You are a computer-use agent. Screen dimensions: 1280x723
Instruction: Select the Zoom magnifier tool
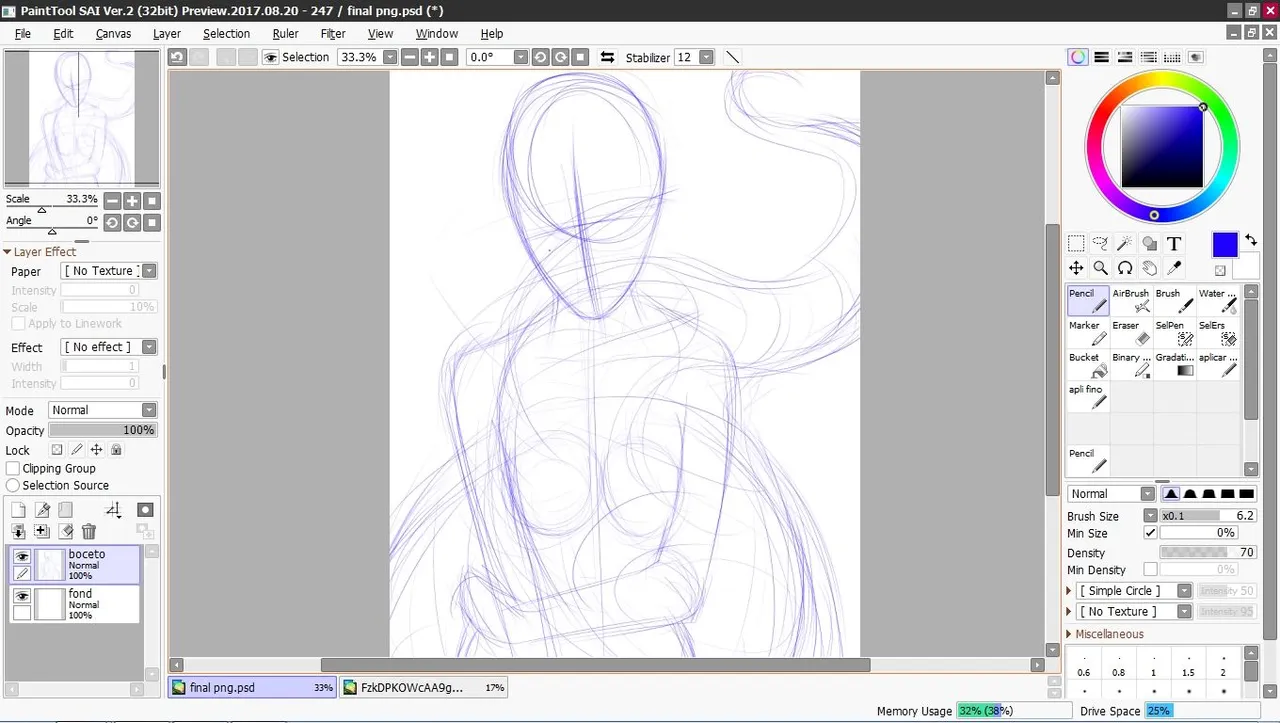pos(1100,268)
